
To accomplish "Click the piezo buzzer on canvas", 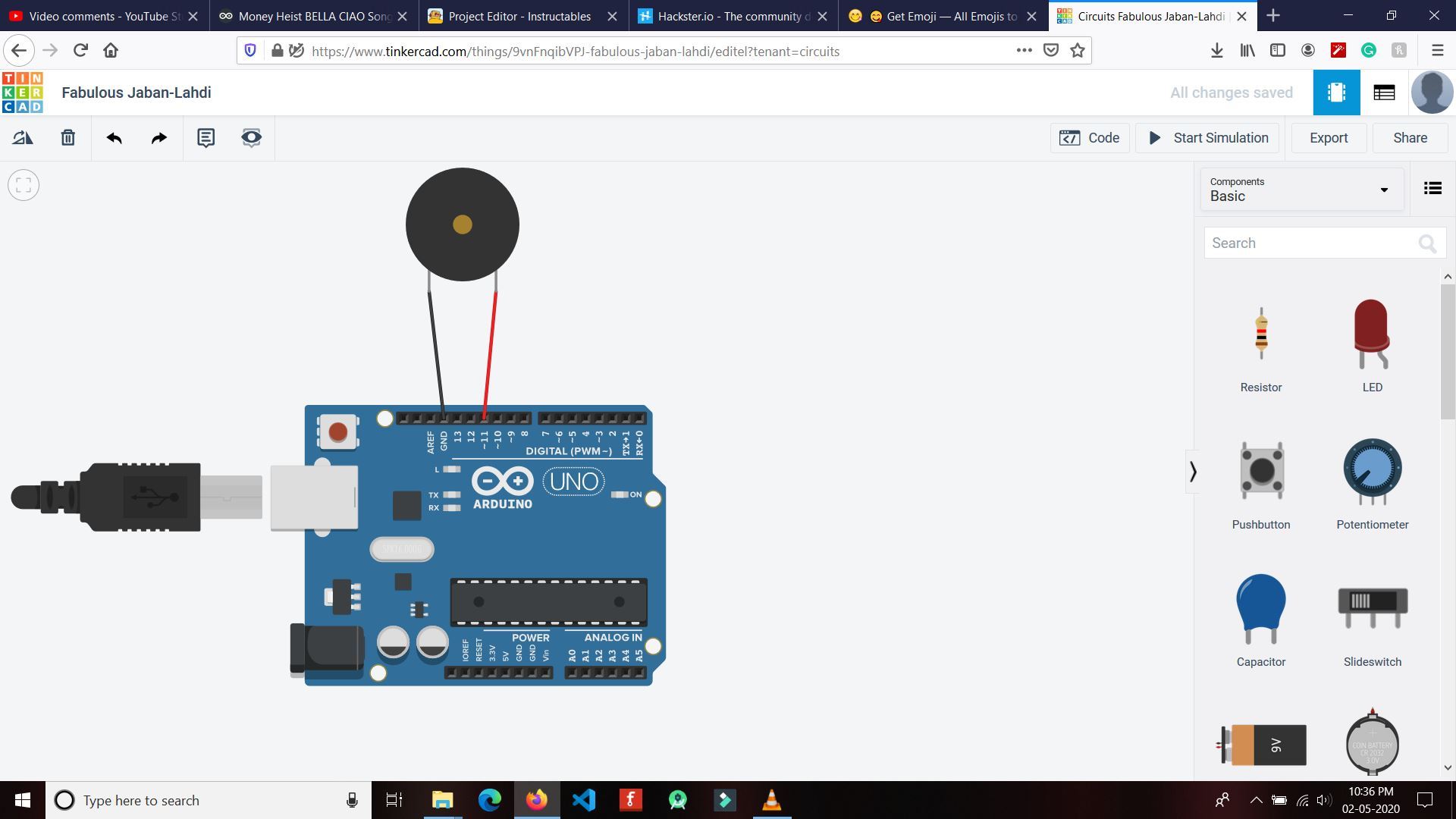I will [463, 224].
